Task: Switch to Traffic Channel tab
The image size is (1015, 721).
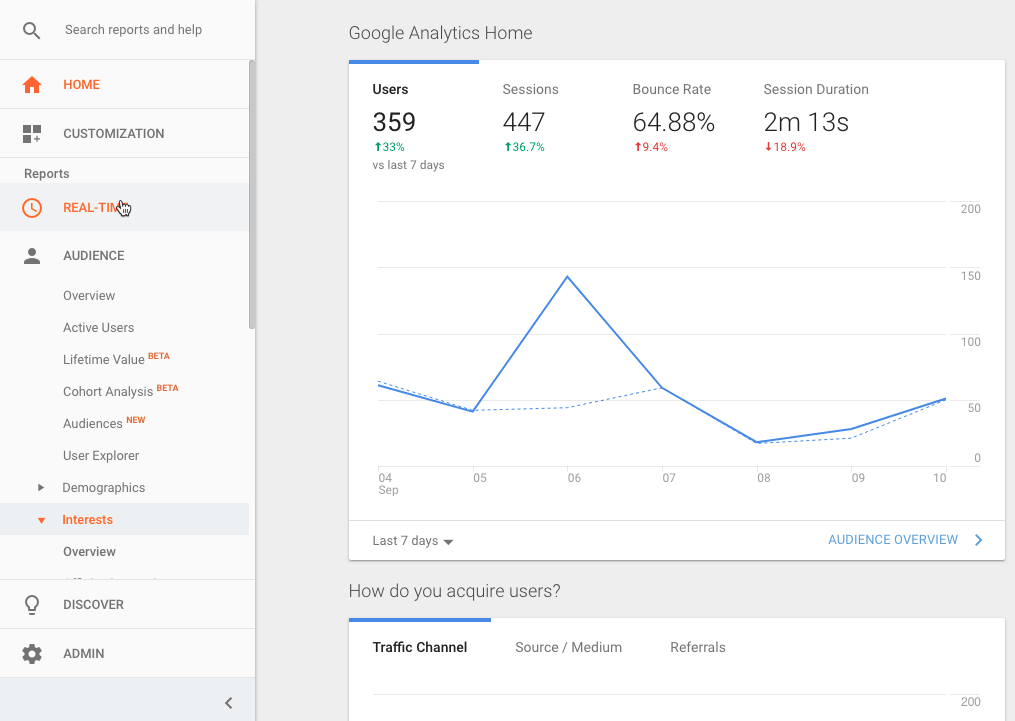Action: (419, 647)
